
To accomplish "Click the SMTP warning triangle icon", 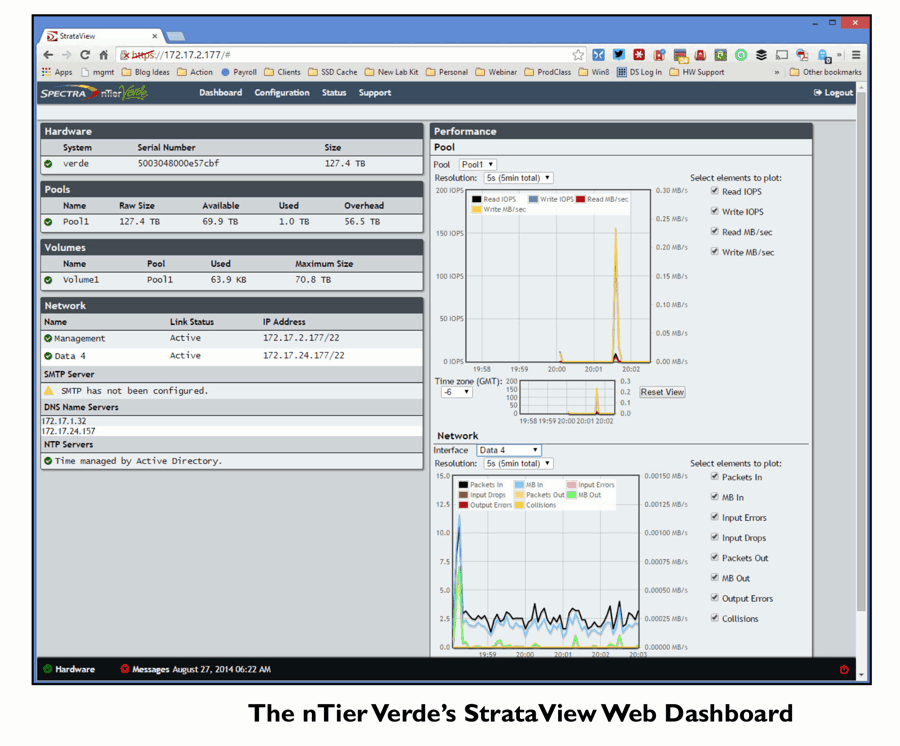I will click(49, 391).
